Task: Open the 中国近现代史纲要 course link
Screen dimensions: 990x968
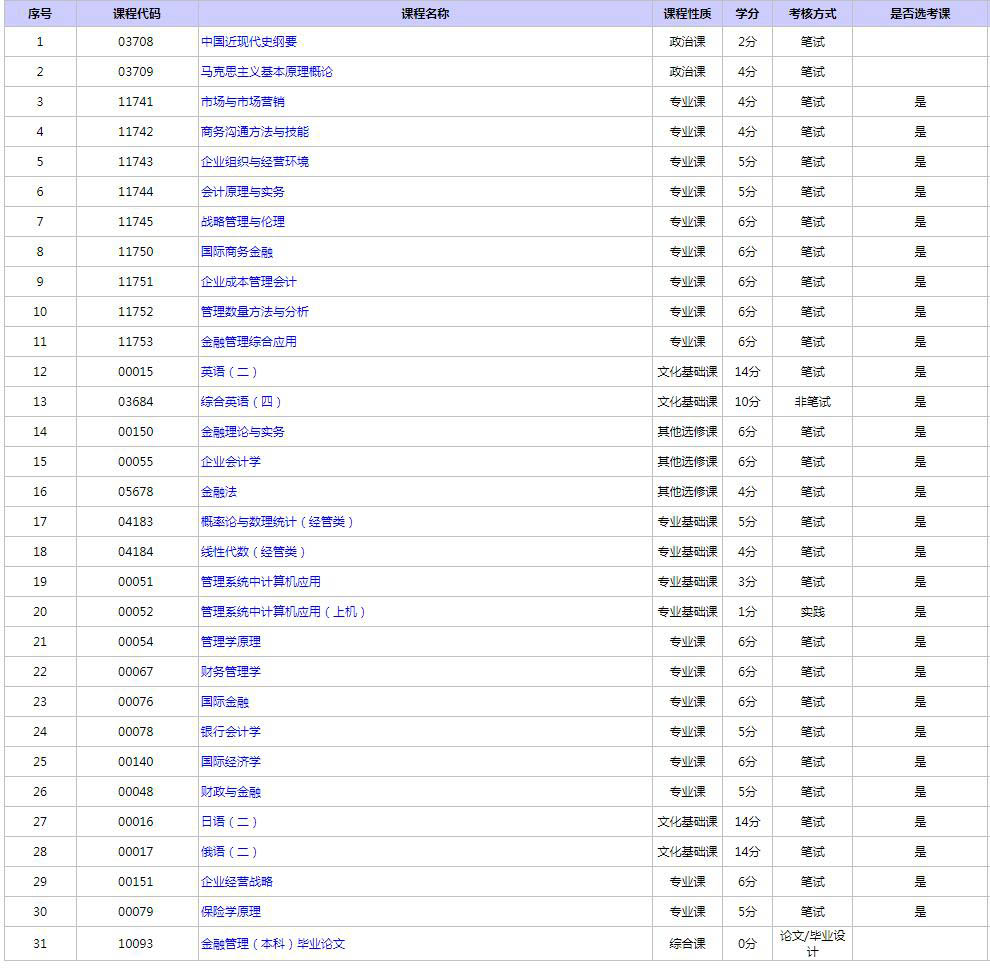Action: tap(249, 42)
